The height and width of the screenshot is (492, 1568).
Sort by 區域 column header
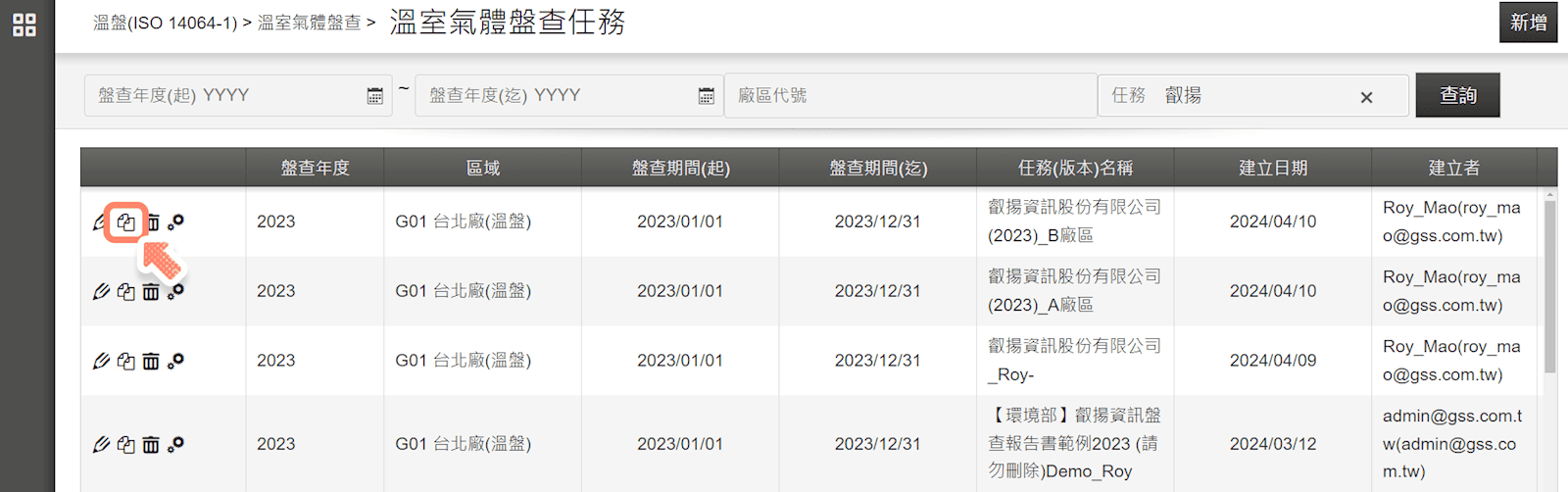(483, 168)
